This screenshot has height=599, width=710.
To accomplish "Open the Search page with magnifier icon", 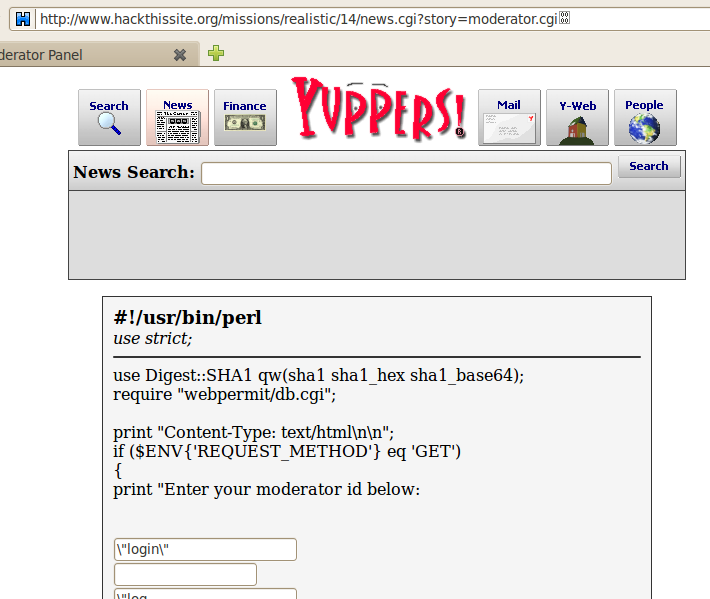I will click(x=109, y=117).
